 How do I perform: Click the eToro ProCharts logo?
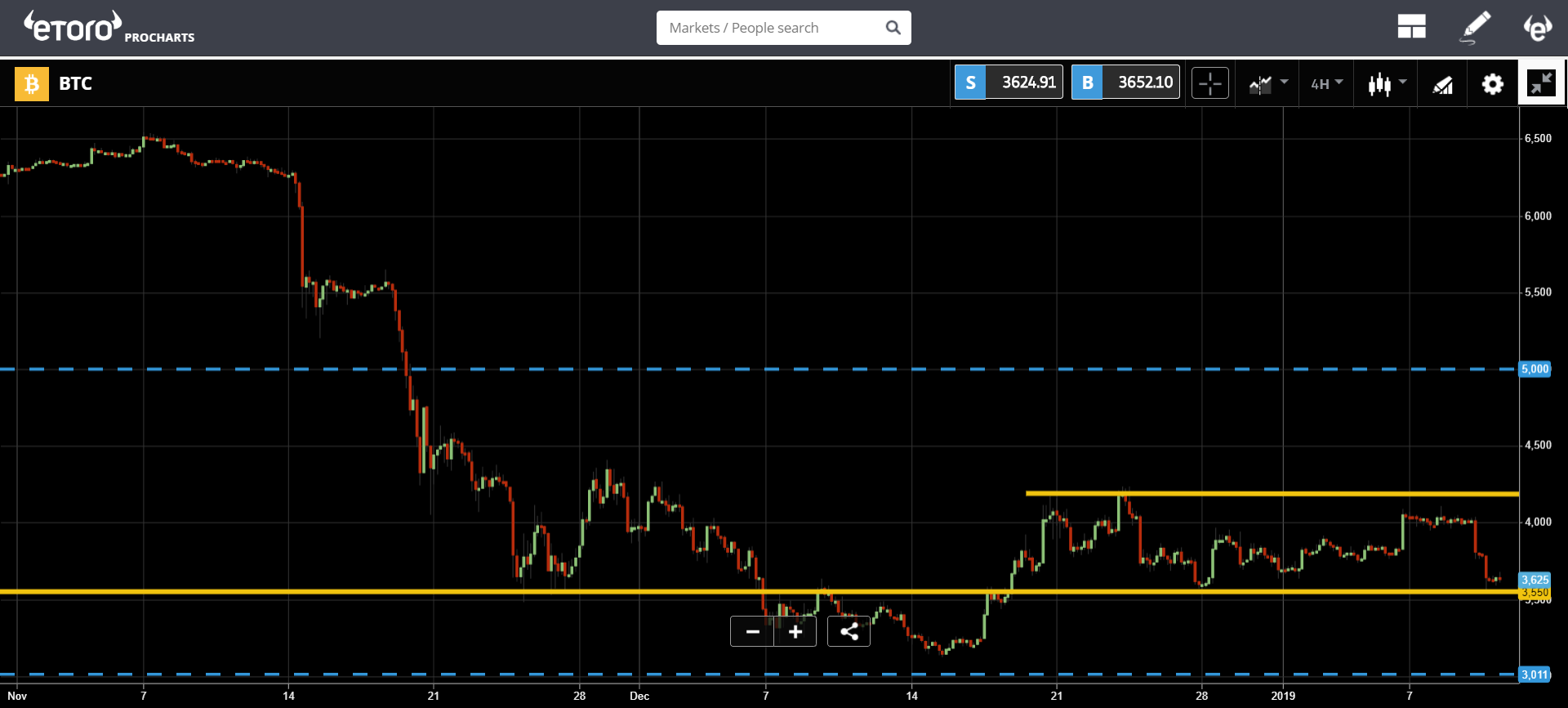[109, 28]
